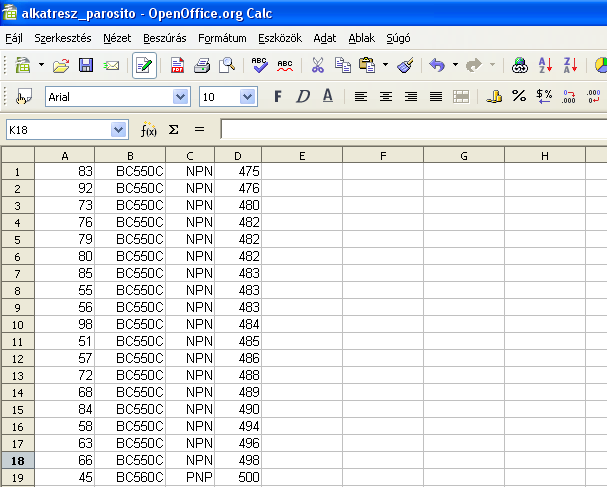Select column A header
The height and width of the screenshot is (487, 607).
coord(65,156)
